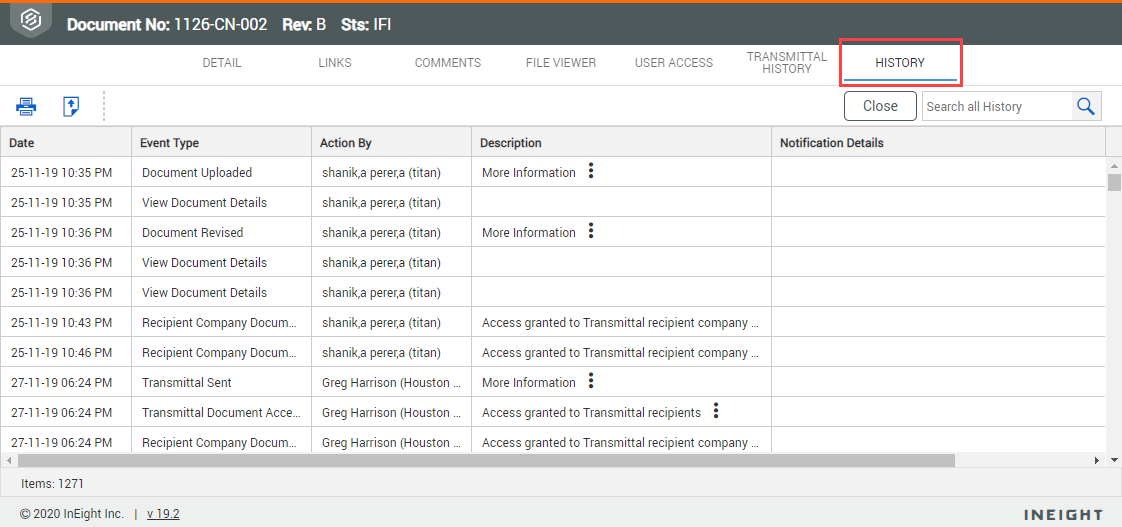Click View Document Details at 10:35 PM
Screen dimensions: 1122x527
[x=205, y=203]
